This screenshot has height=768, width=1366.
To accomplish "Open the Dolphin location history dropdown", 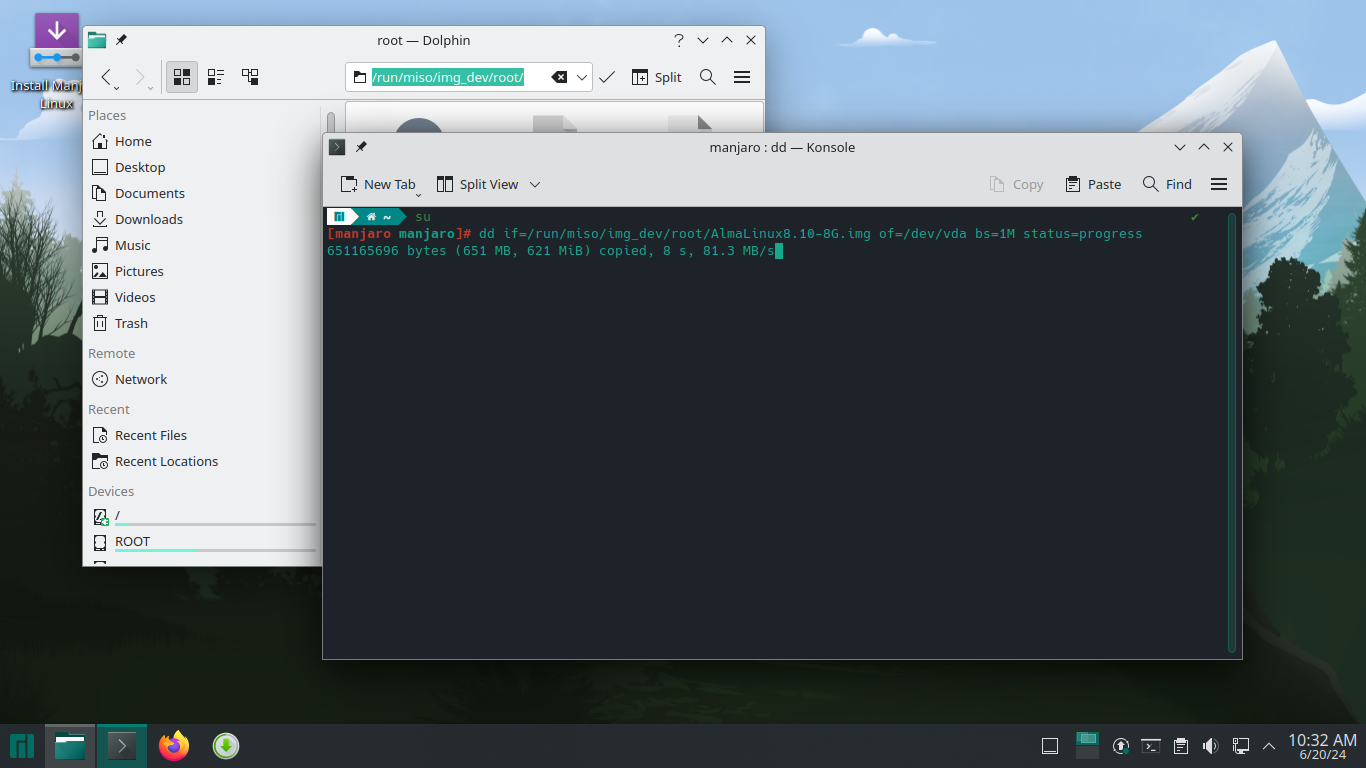I will tap(581, 77).
